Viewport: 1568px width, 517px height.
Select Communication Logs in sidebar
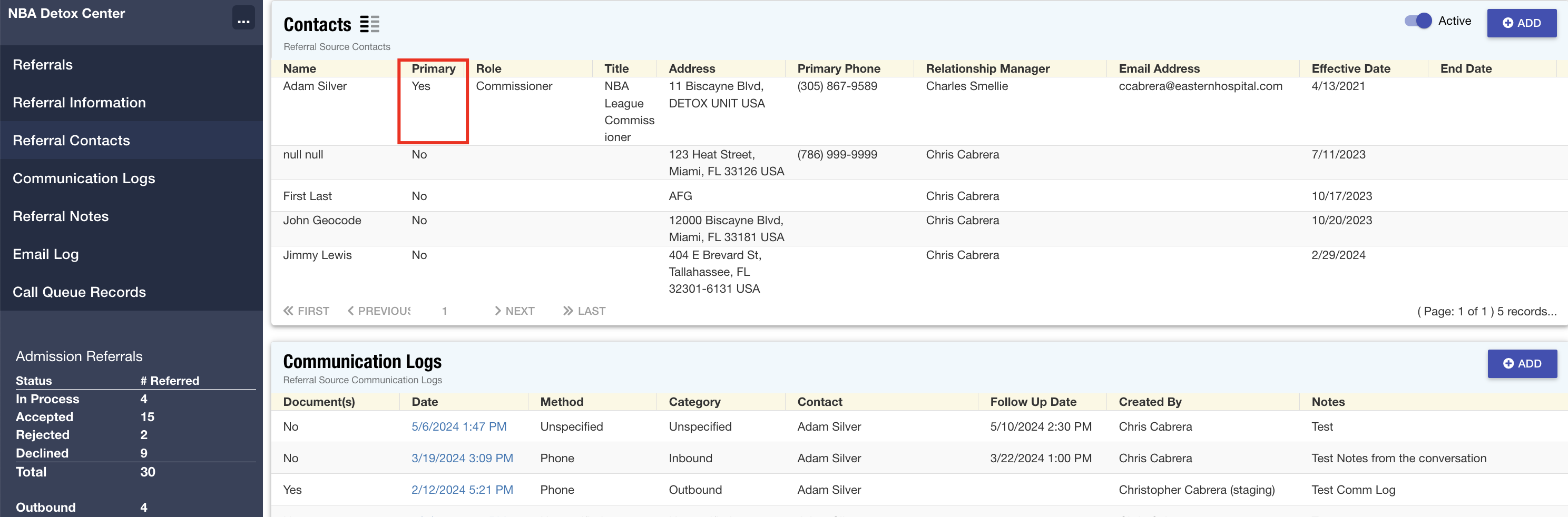[84, 178]
